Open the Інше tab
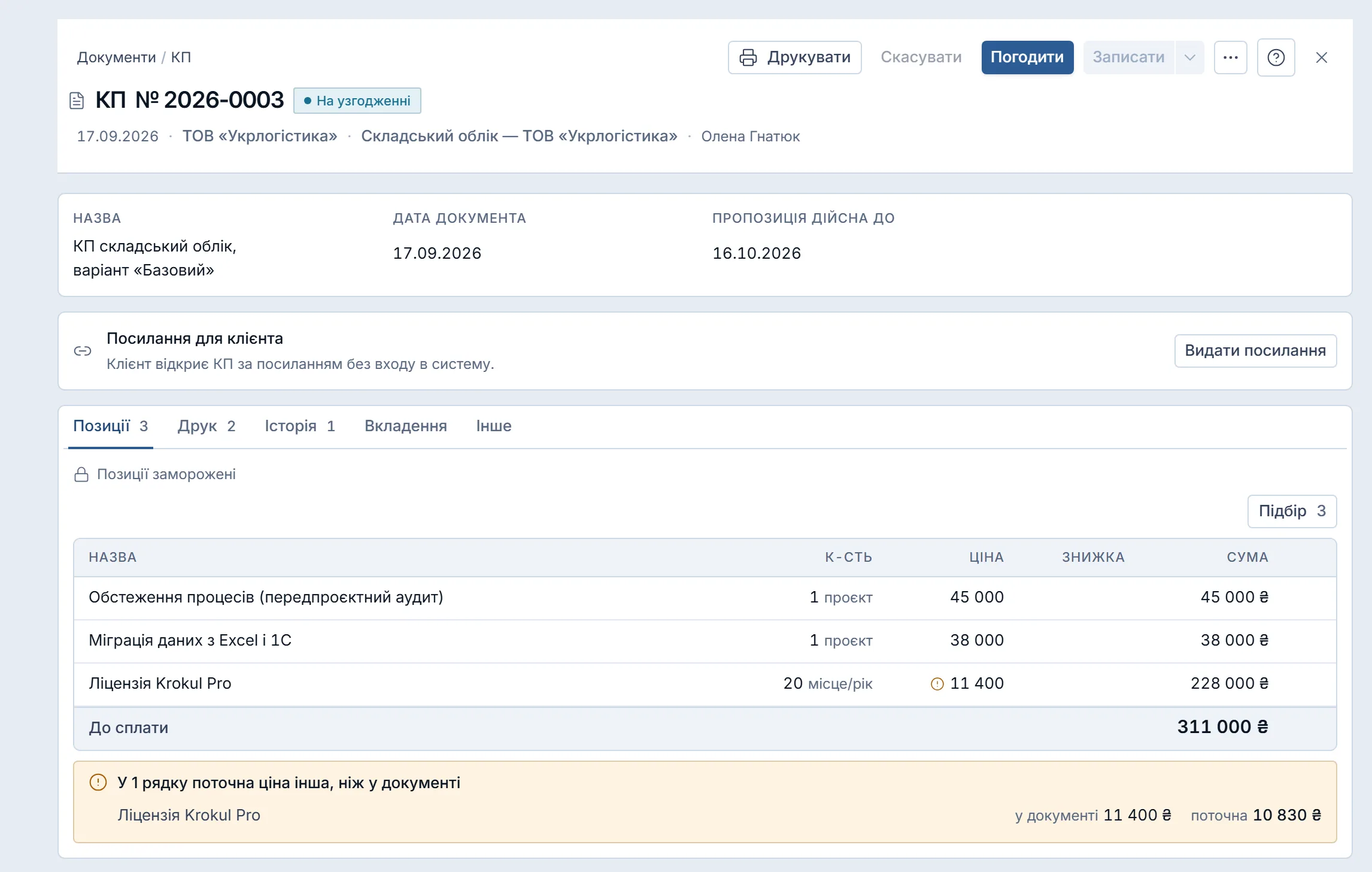Screen dimensions: 1372x872 [x=494, y=426]
